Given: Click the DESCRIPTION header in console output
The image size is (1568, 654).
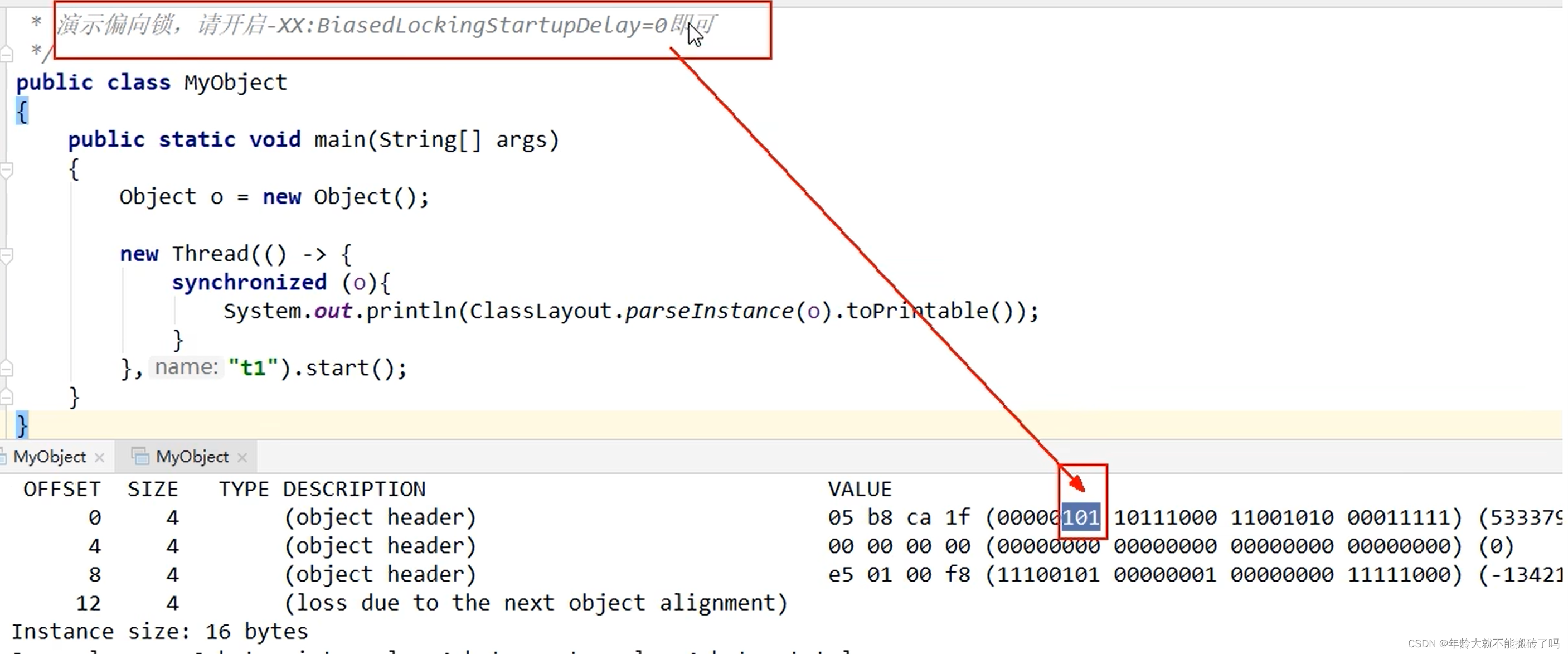Looking at the screenshot, I should tap(355, 489).
